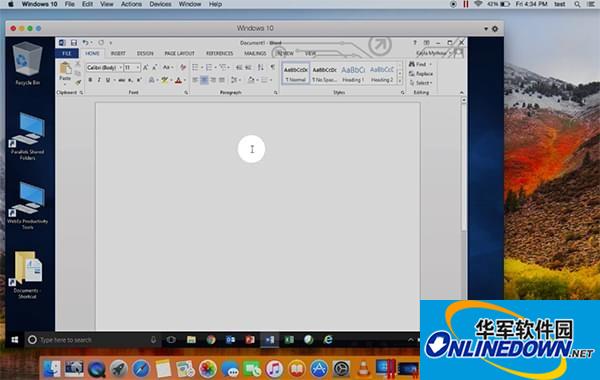
Task: Align text left
Action: click(x=195, y=80)
